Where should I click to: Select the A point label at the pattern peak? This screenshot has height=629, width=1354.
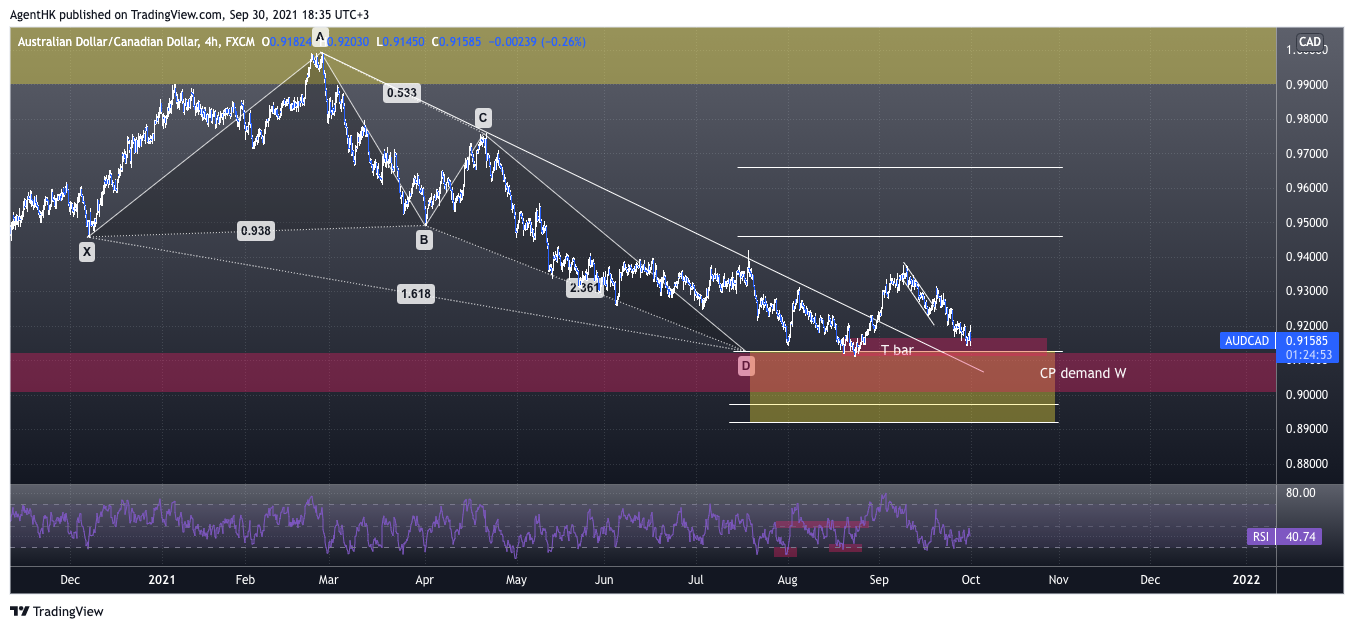(x=320, y=37)
